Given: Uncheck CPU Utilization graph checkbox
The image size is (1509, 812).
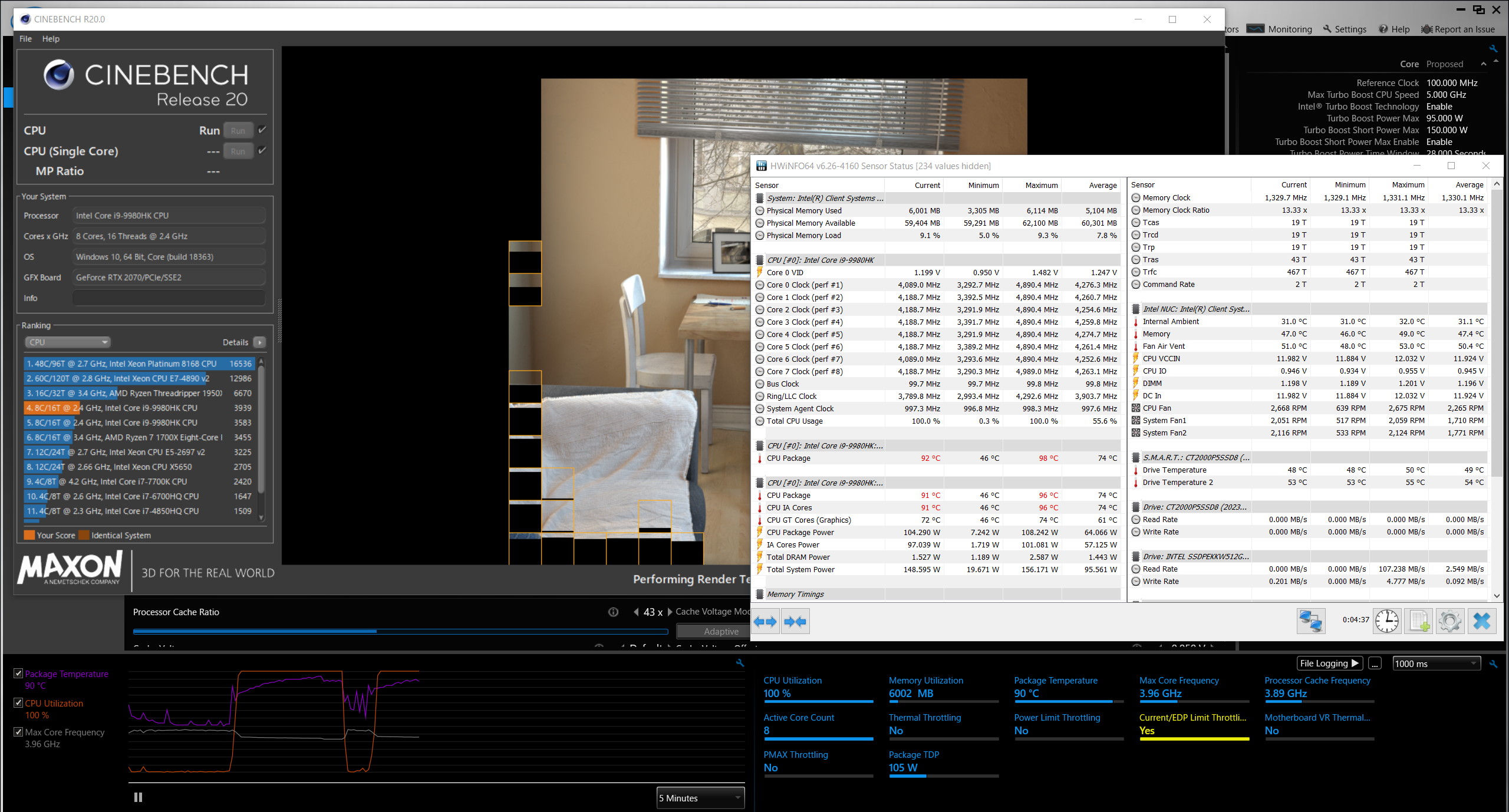Looking at the screenshot, I should (18, 703).
